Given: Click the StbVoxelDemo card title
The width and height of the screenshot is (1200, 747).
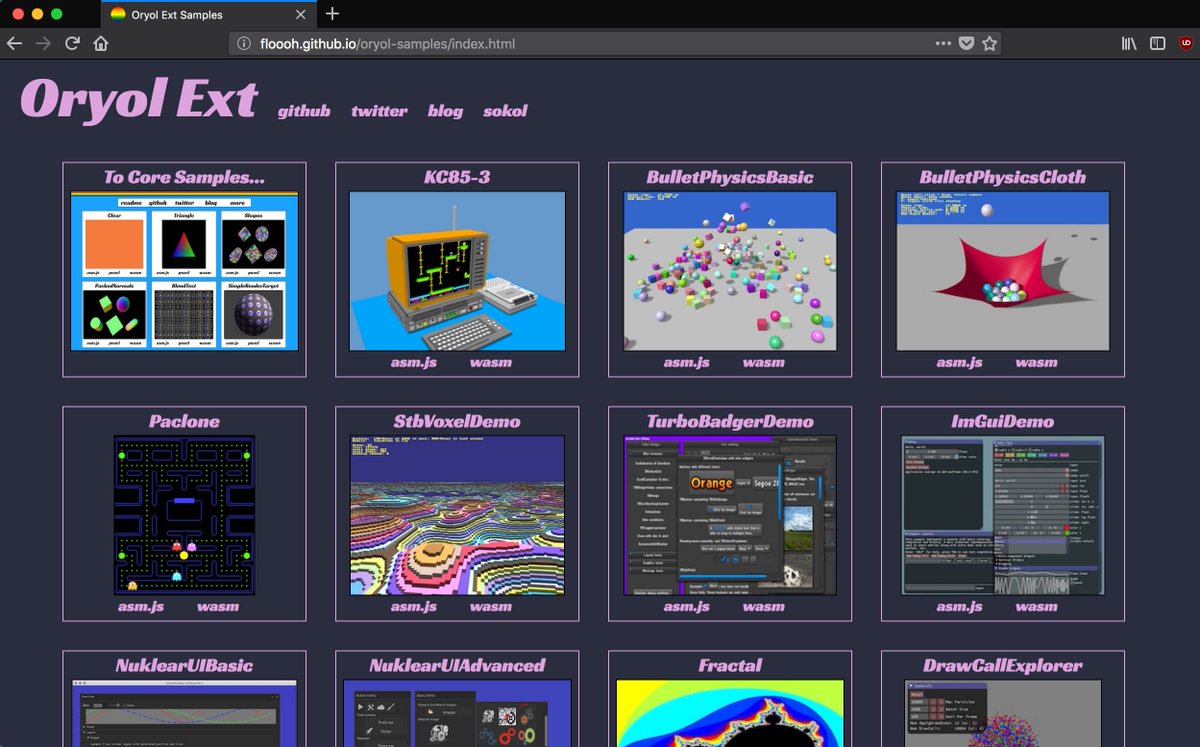Looking at the screenshot, I should tap(457, 421).
